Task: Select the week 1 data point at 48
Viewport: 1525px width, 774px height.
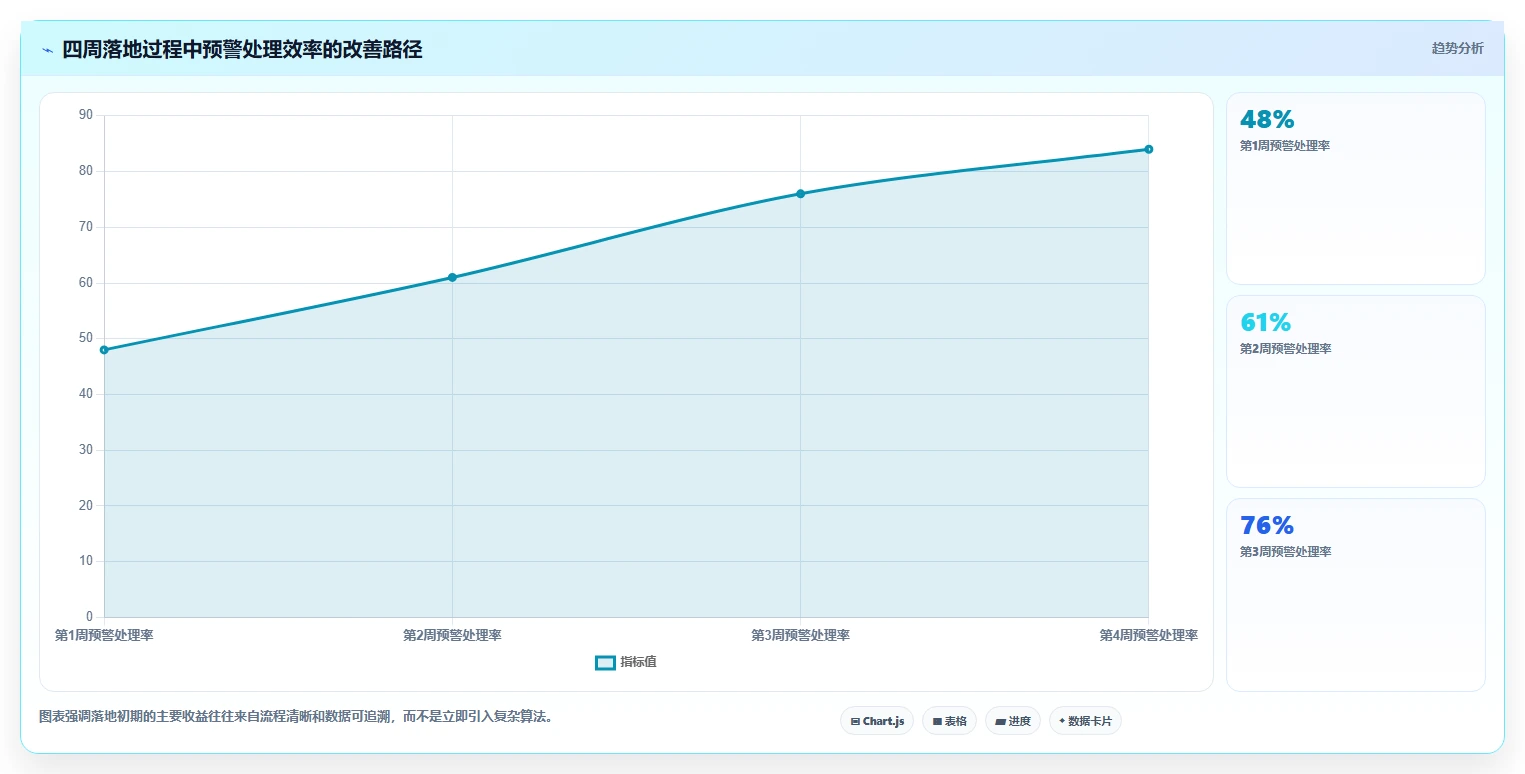Action: (104, 350)
